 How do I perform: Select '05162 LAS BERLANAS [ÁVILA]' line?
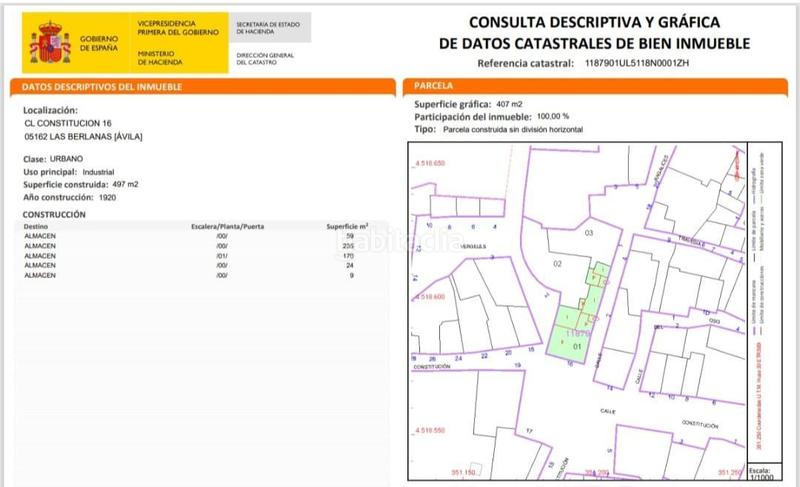[84, 137]
